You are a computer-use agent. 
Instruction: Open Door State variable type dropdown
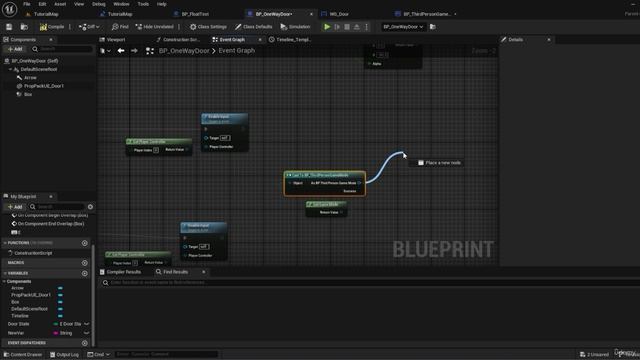coord(87,324)
